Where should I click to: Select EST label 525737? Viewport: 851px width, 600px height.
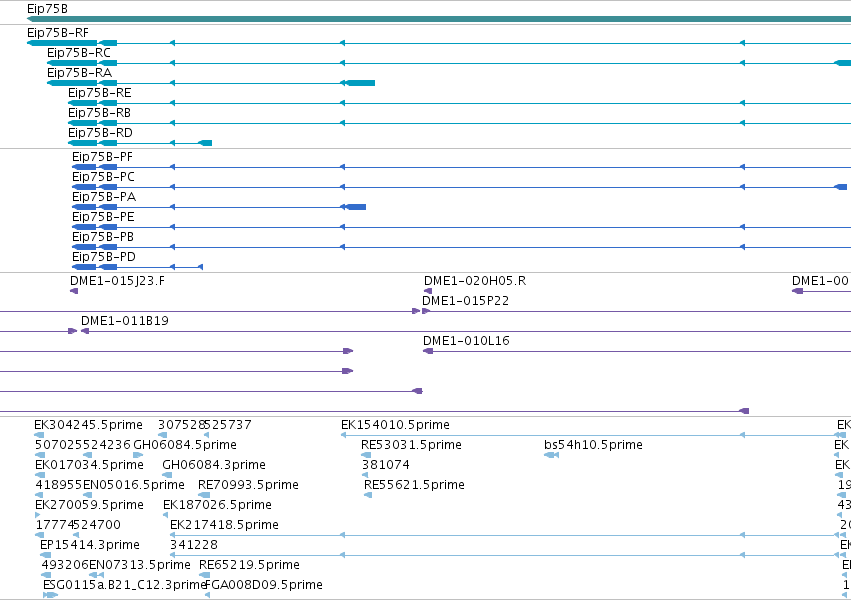(228, 425)
